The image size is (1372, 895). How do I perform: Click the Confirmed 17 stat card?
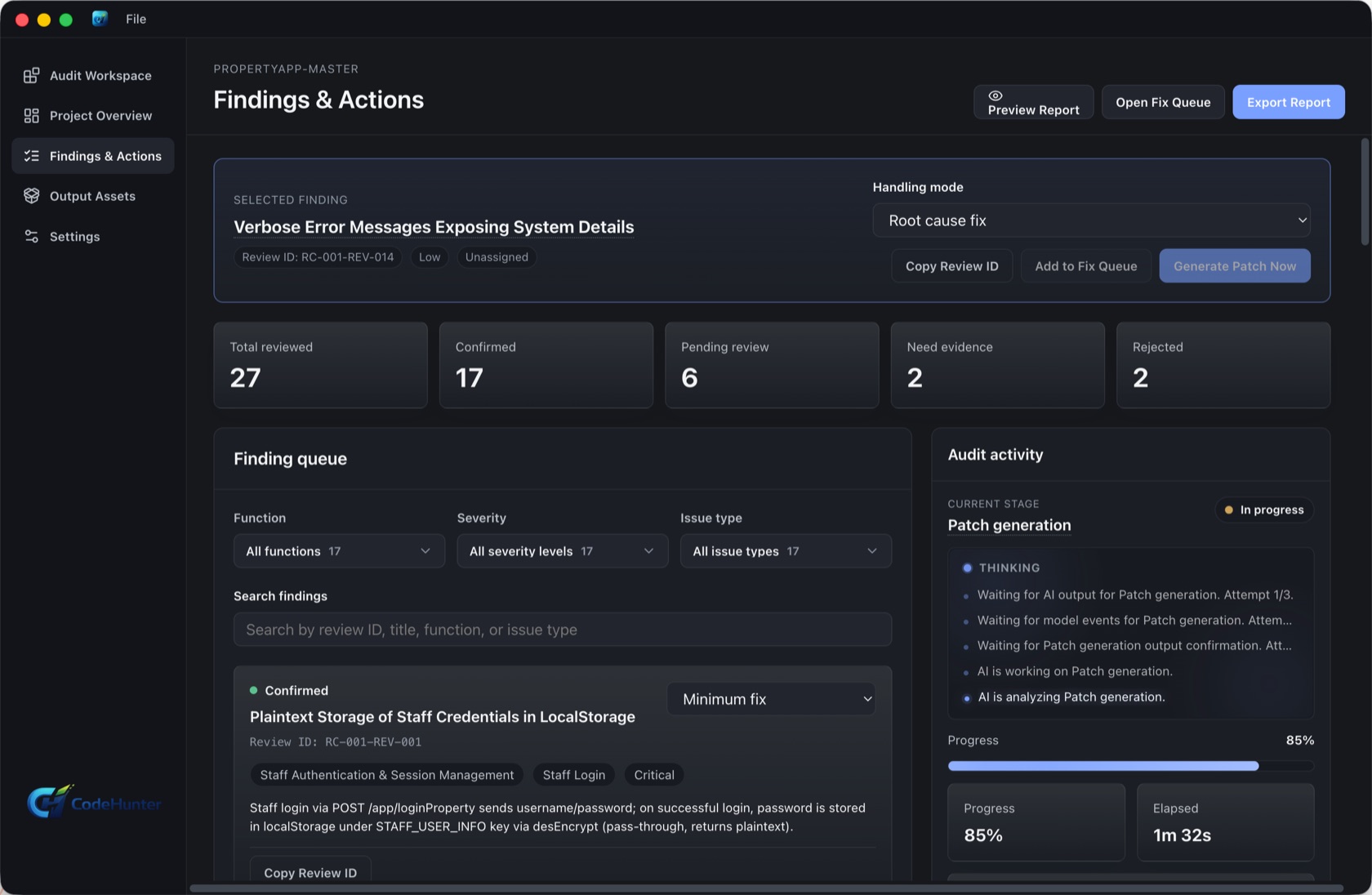[546, 365]
